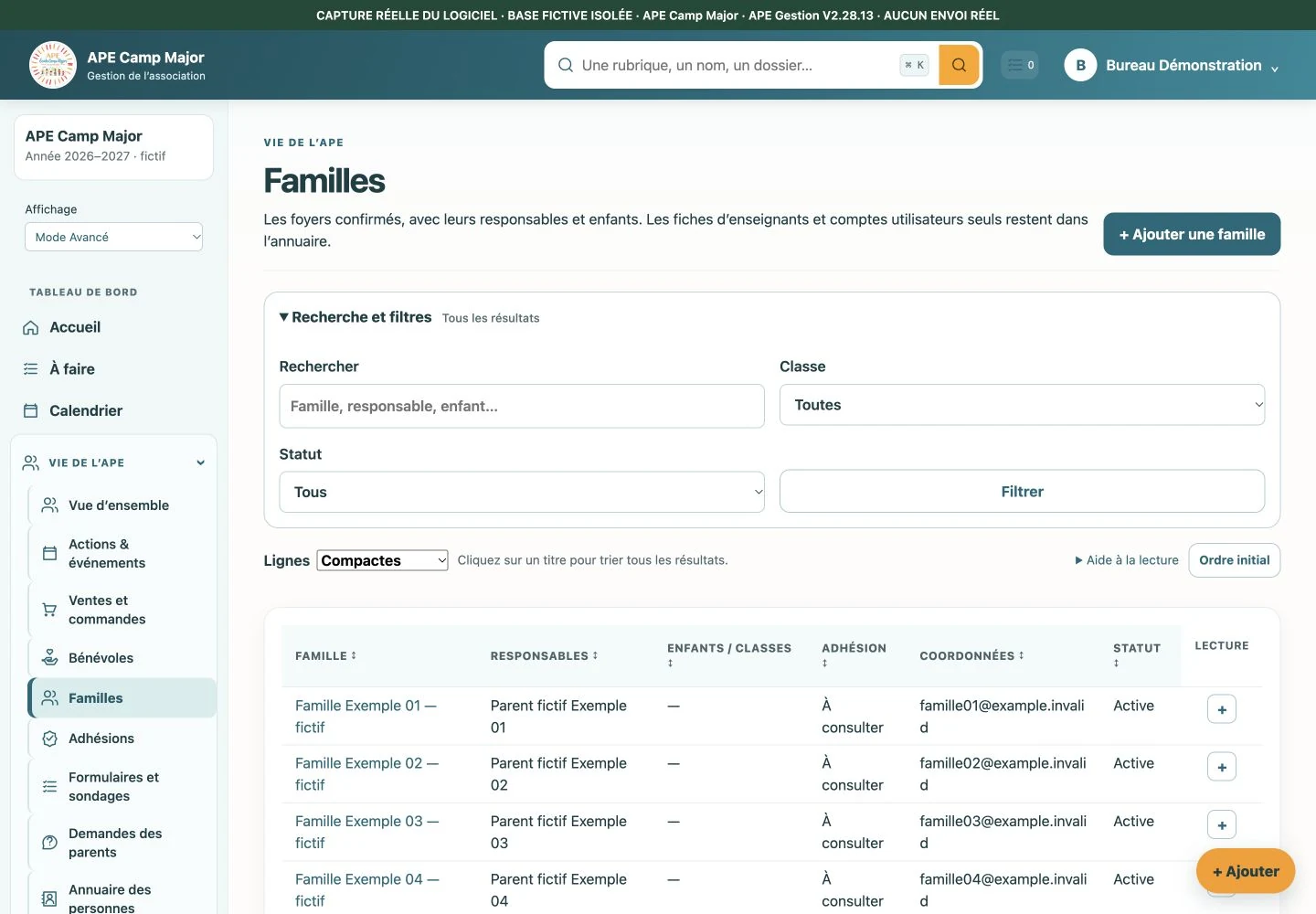The height and width of the screenshot is (914, 1316).
Task: Click the Calendrier calendar icon
Action: tap(30, 411)
